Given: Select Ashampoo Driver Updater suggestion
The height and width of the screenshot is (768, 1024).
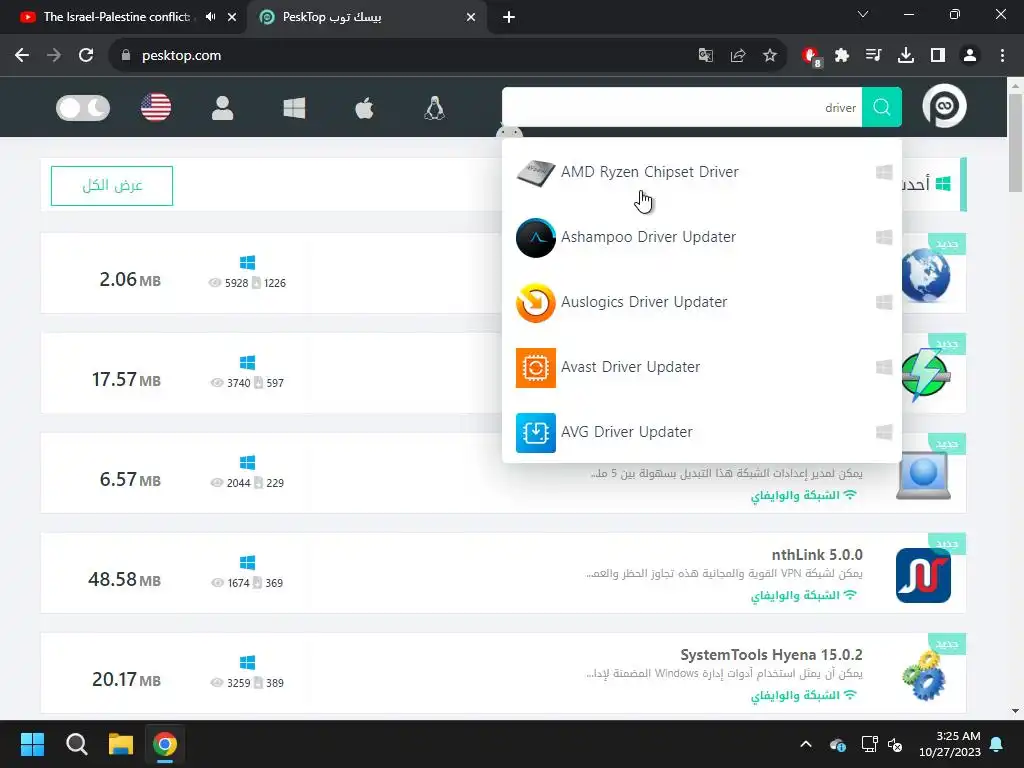Looking at the screenshot, I should click(x=702, y=237).
